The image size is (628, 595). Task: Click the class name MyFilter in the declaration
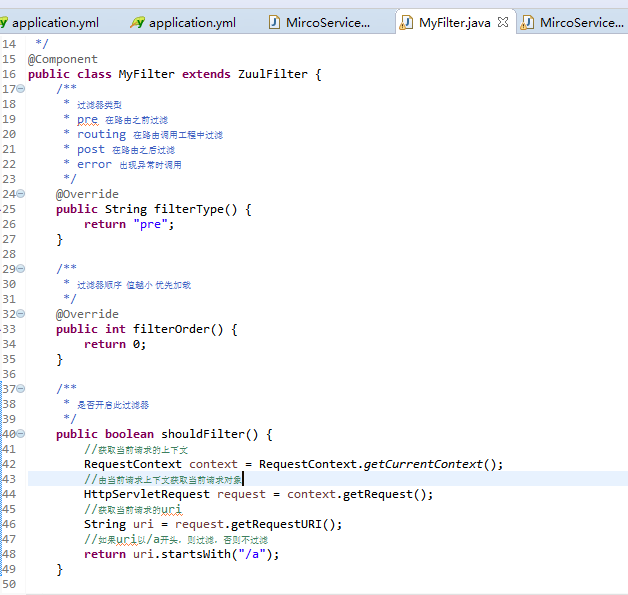point(147,74)
